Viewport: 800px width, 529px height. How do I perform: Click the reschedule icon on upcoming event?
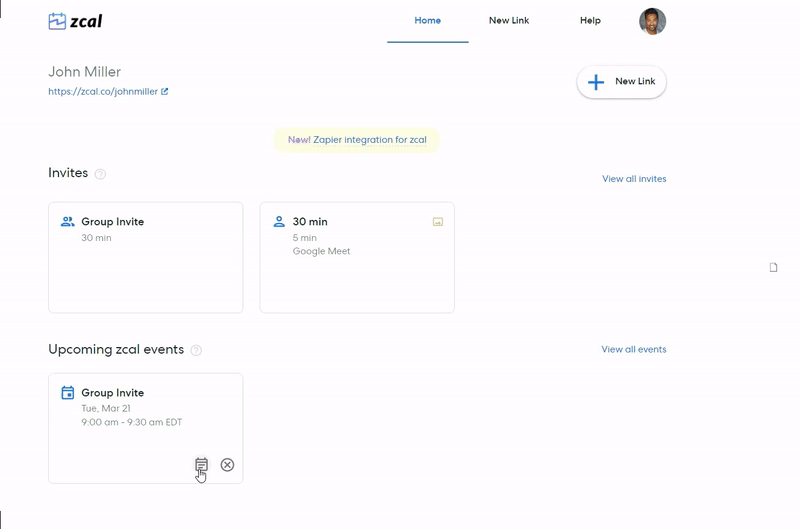click(202, 465)
